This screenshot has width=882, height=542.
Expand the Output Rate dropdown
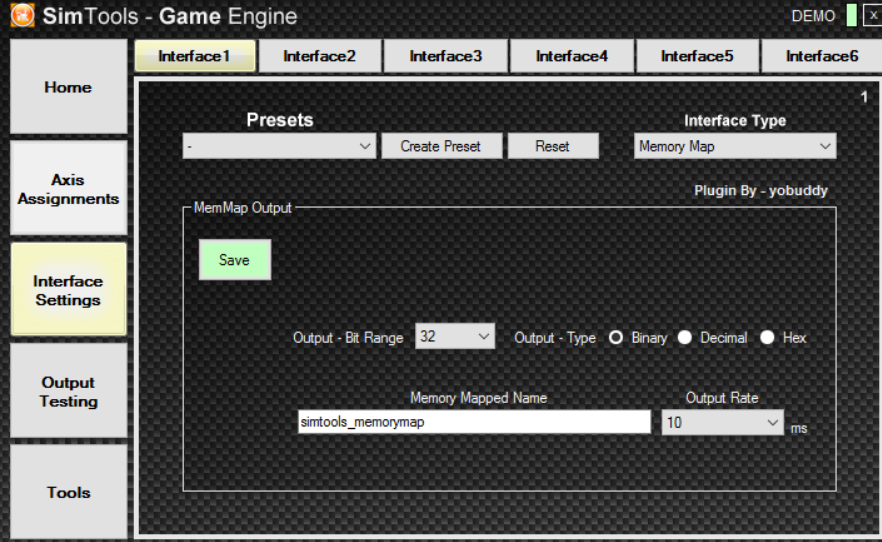click(x=723, y=422)
